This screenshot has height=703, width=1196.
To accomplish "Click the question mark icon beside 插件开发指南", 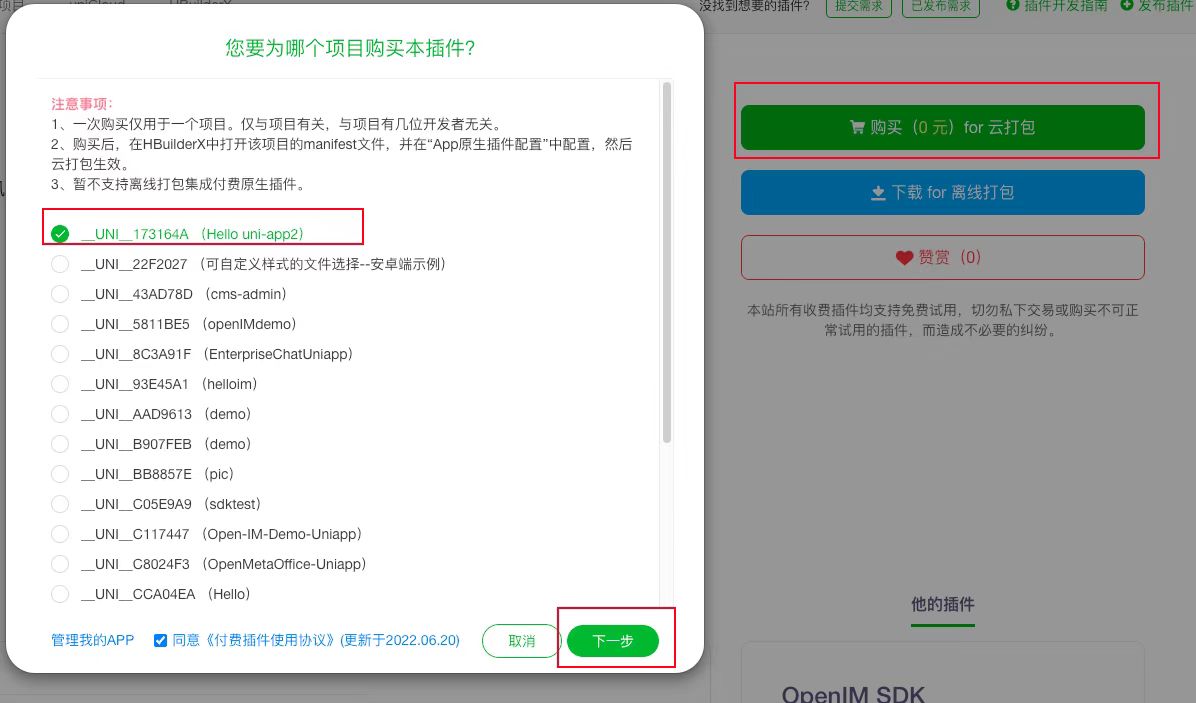I will coord(1013,5).
